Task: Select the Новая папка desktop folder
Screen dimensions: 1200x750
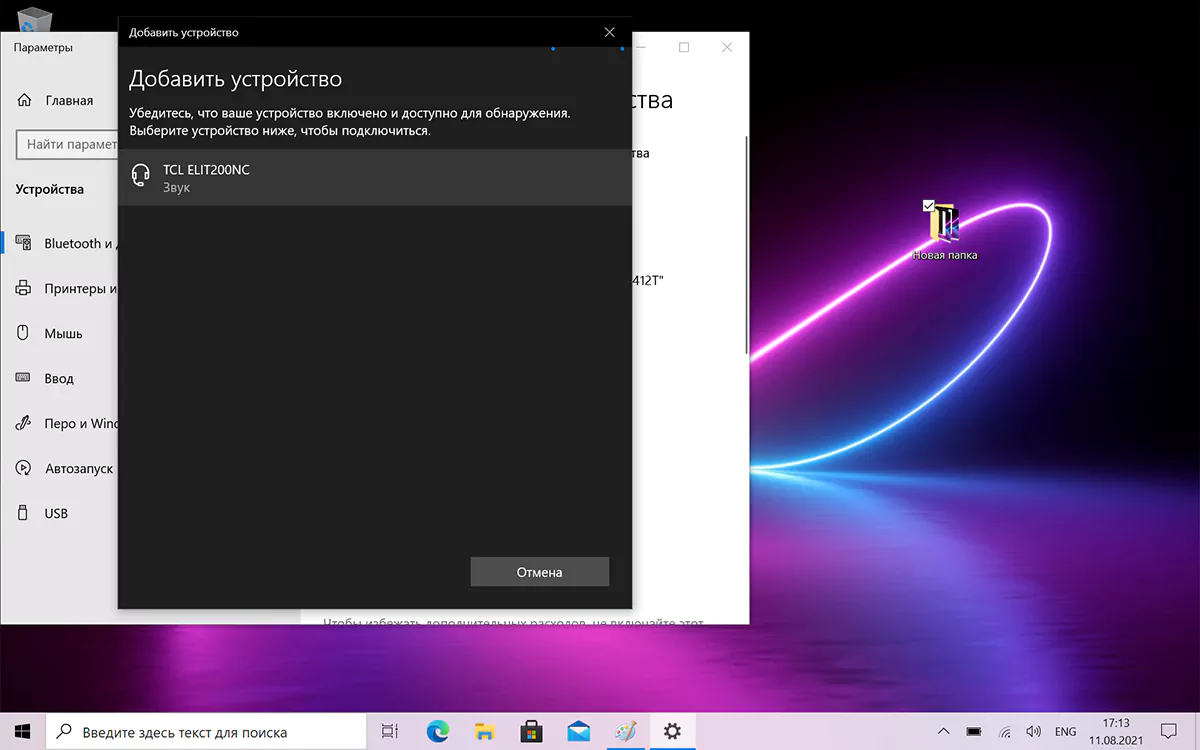Action: point(944,232)
